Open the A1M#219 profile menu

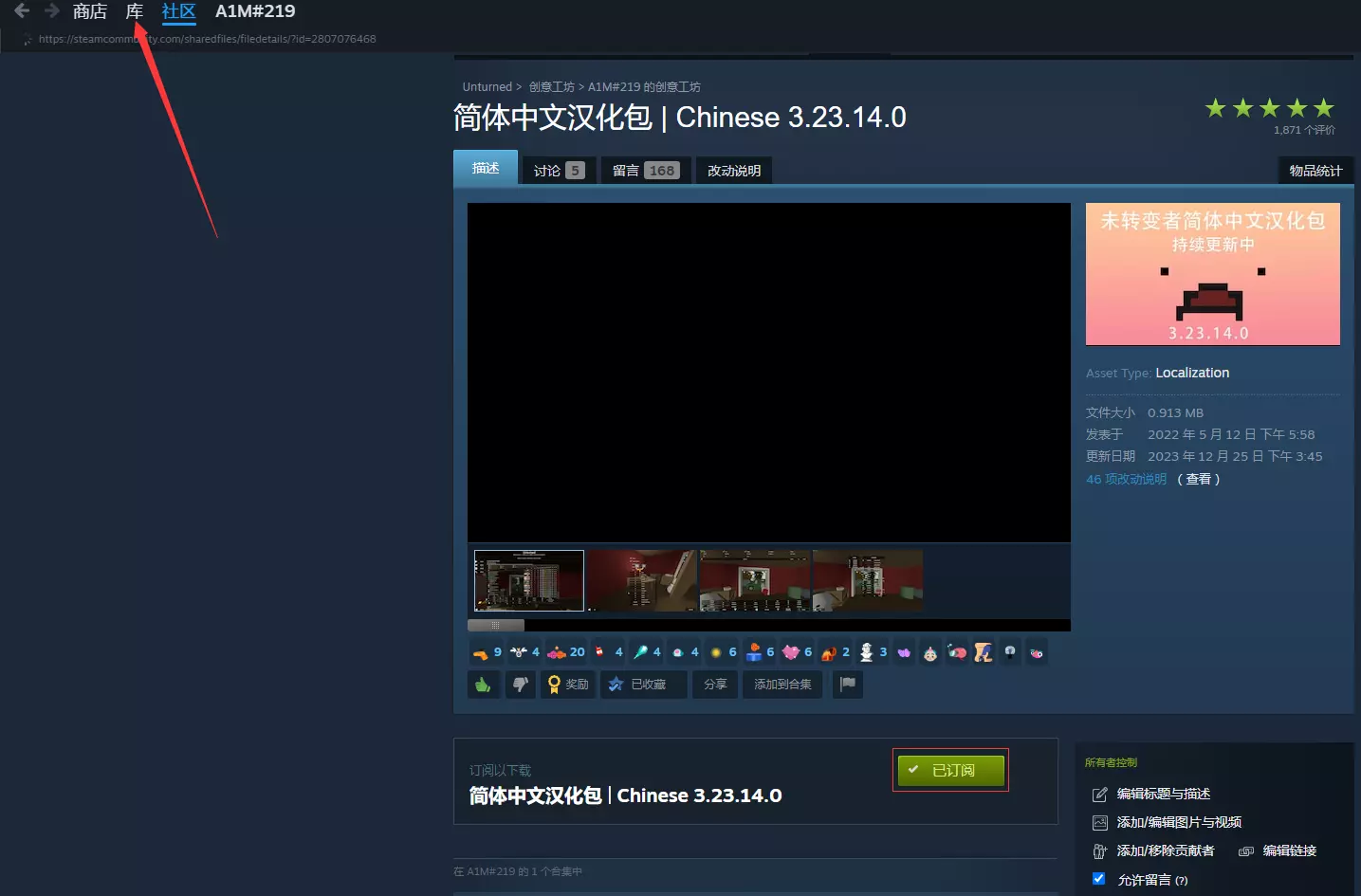[255, 11]
